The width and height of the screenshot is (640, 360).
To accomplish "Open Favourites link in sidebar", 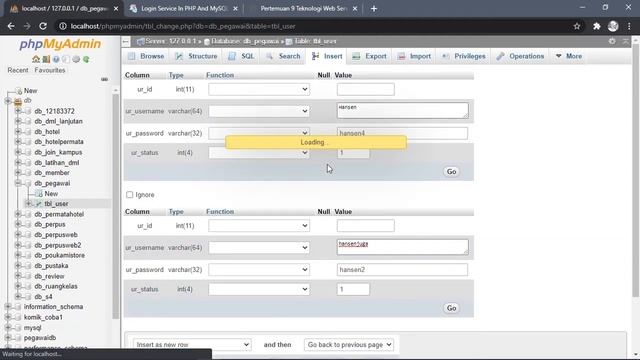I will pyautogui.click(x=50, y=70).
